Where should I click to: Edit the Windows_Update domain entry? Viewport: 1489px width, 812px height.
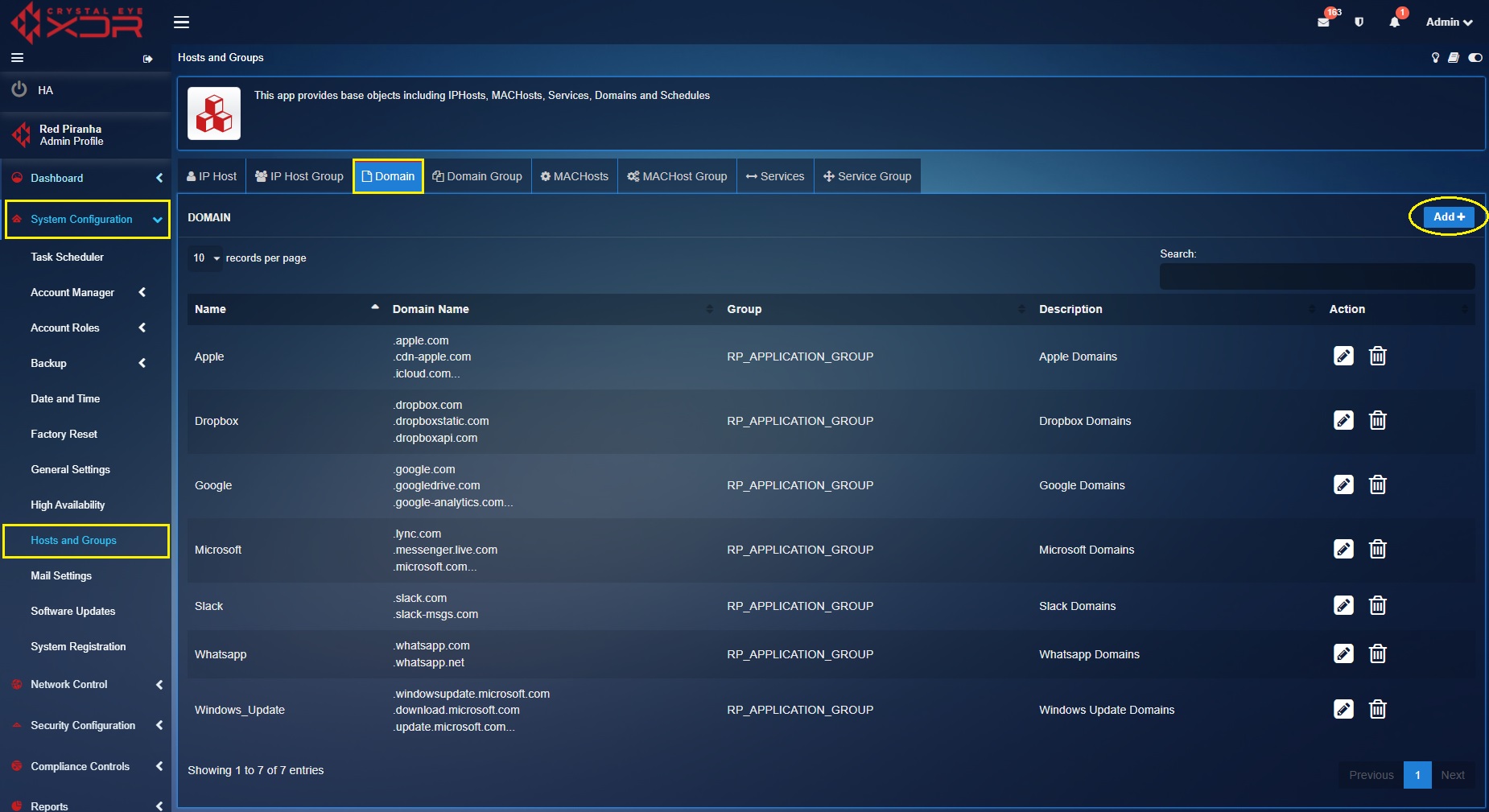coord(1343,709)
